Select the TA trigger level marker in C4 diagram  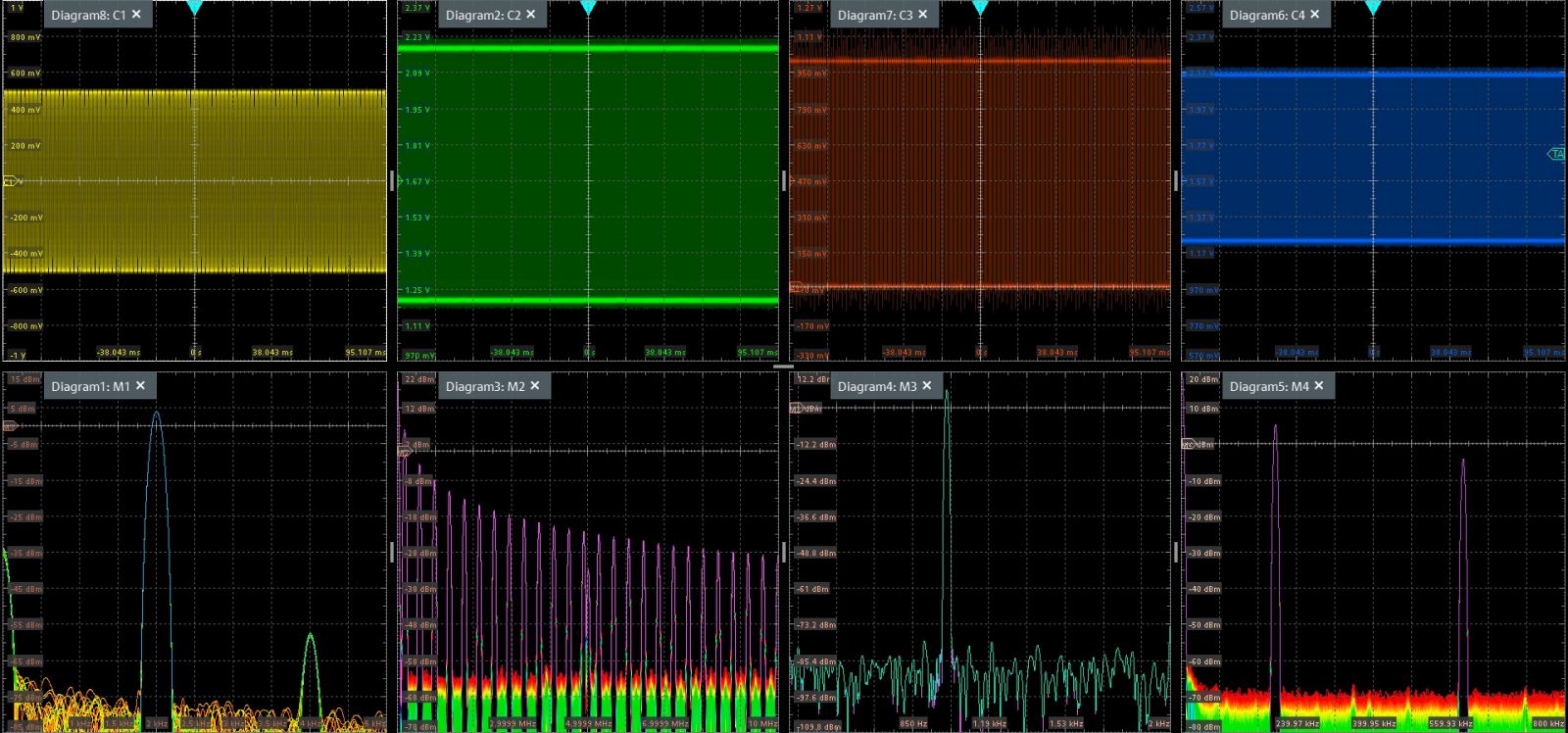1556,154
